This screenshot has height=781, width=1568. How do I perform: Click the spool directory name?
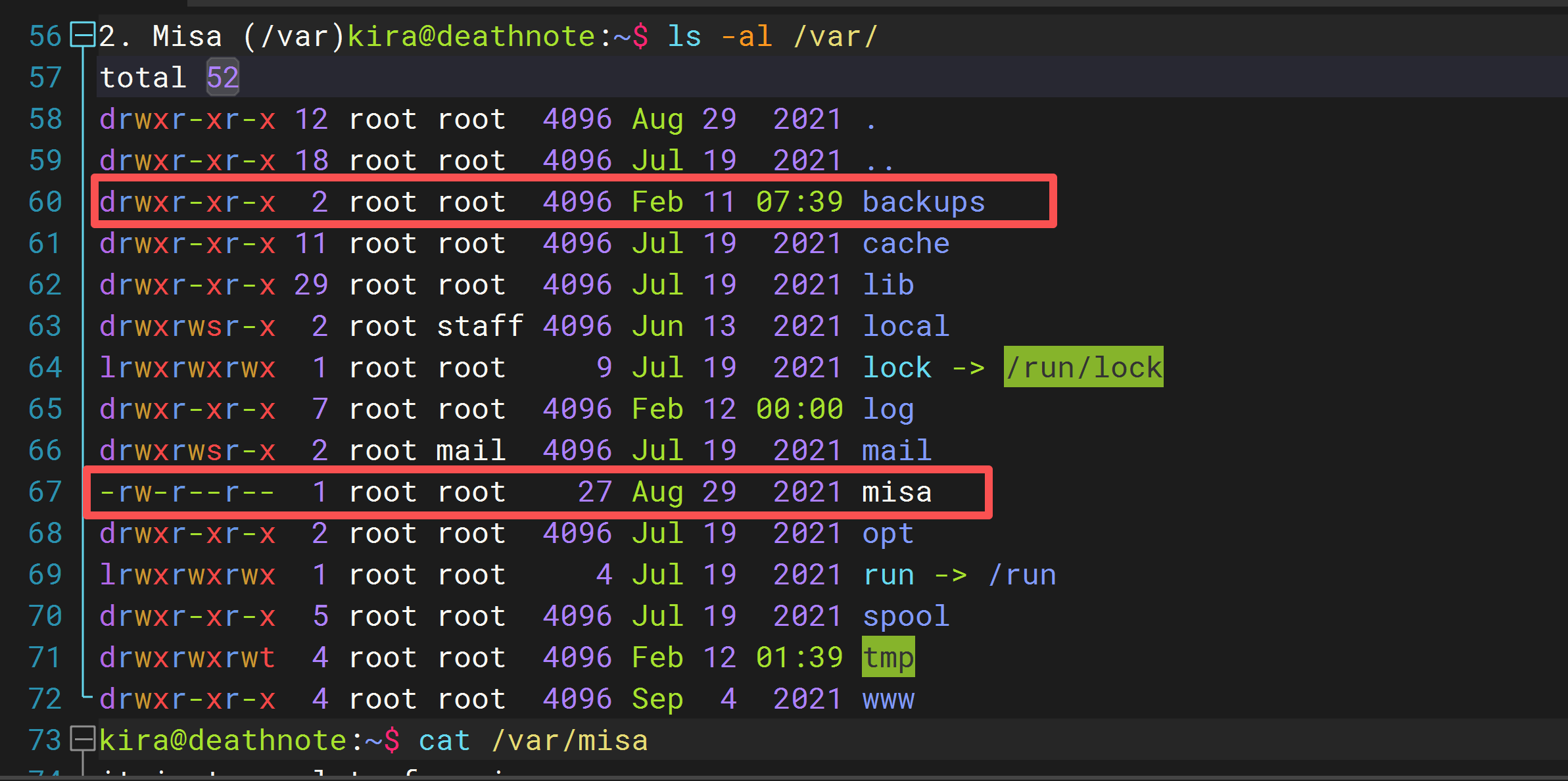pyautogui.click(x=905, y=616)
